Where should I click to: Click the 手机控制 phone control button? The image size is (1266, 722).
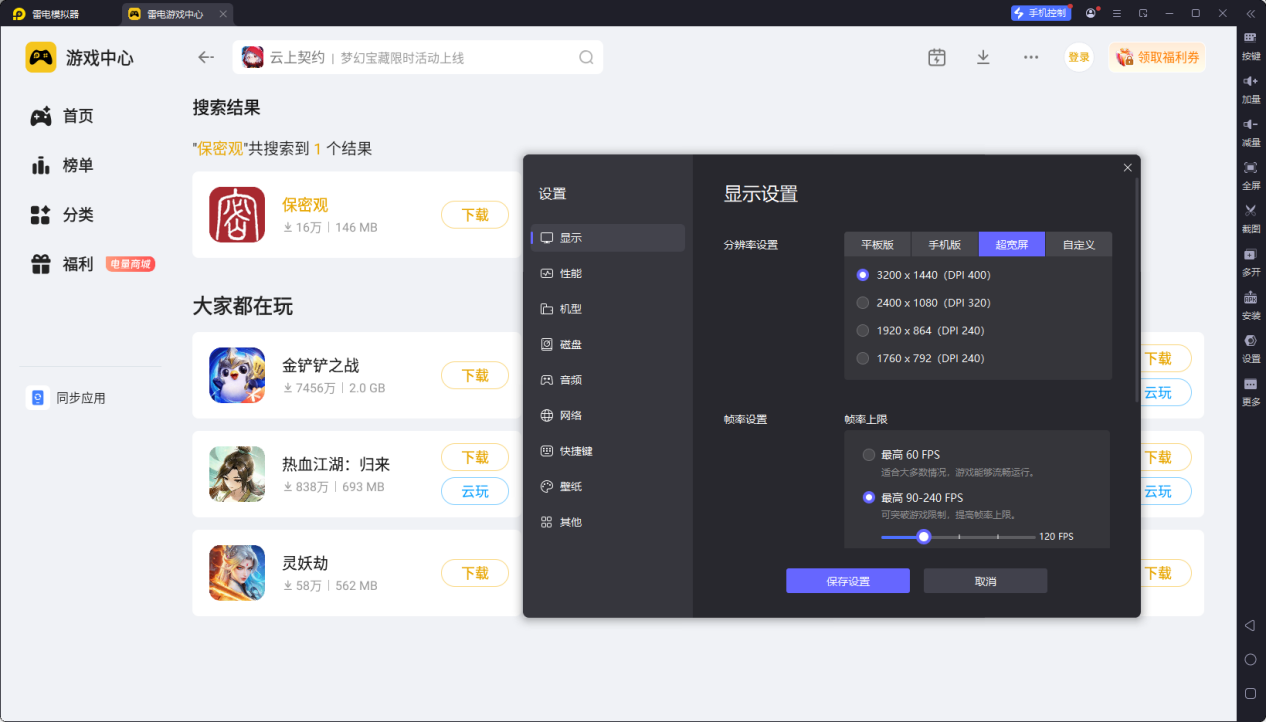pyautogui.click(x=1040, y=13)
